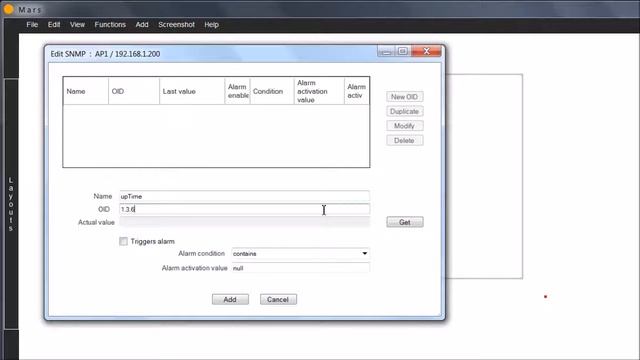Open the Layouts side panel
Screen dimensions: 640x360
click(11, 204)
